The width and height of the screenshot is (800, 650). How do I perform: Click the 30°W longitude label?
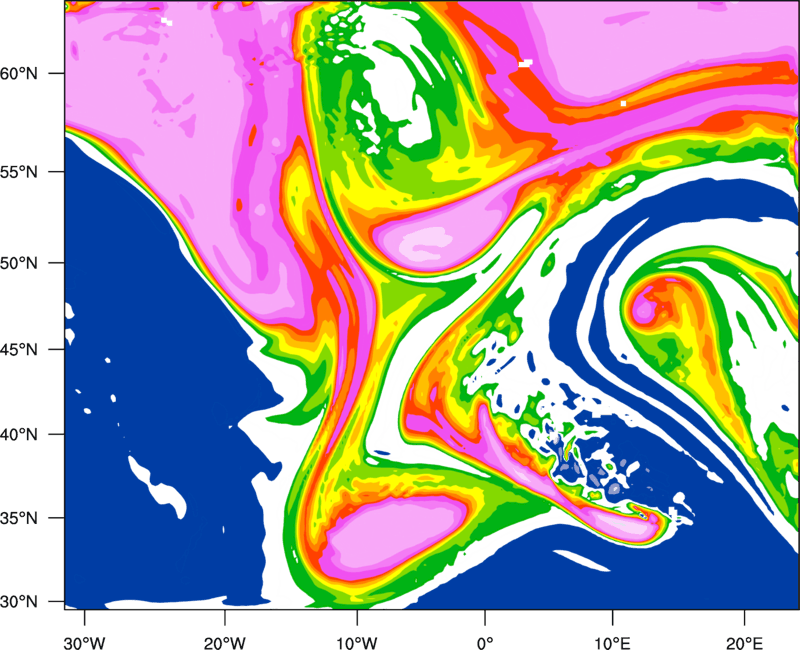84,643
